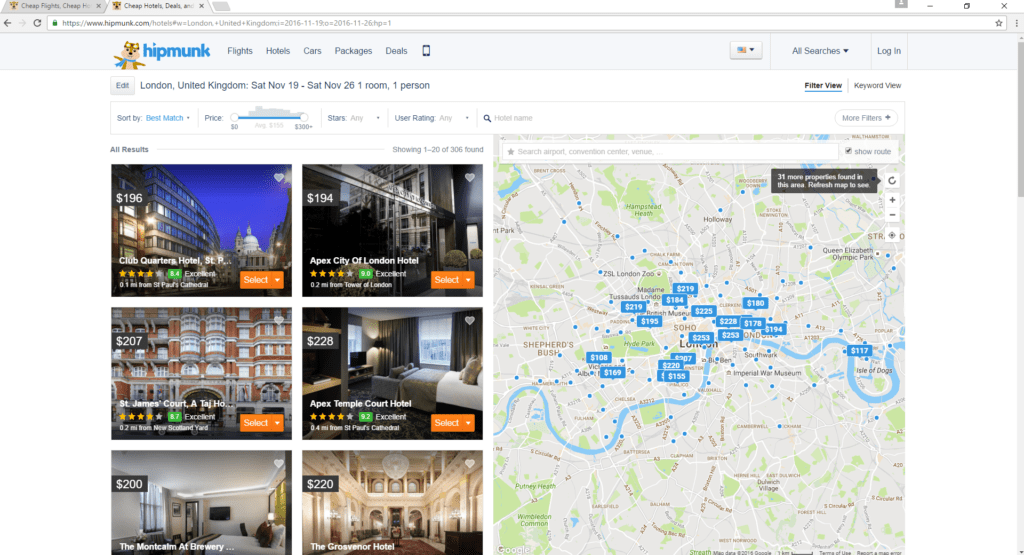The height and width of the screenshot is (555, 1024).
Task: Expand the Stars filter dropdown
Action: tap(365, 118)
